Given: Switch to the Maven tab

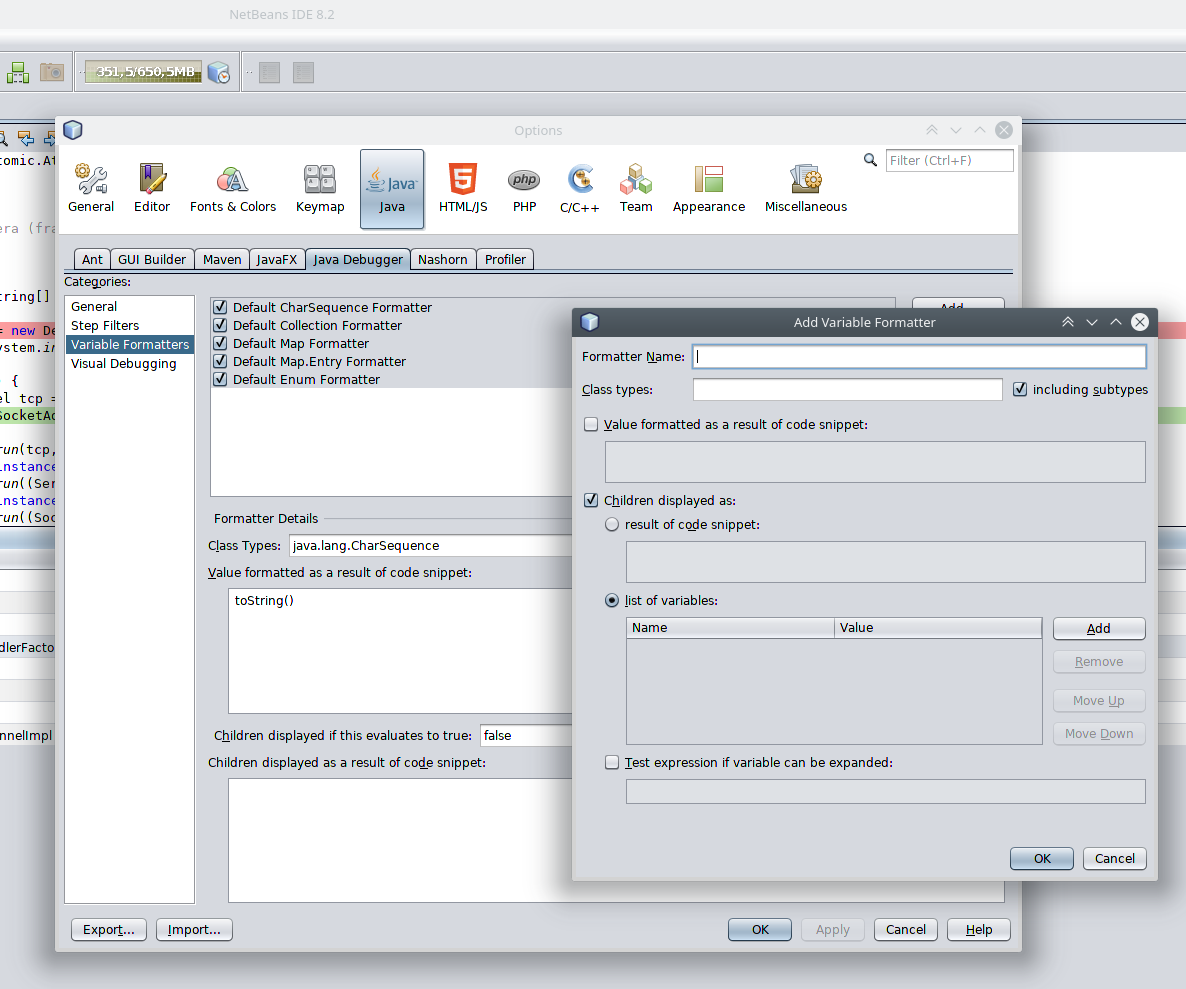Looking at the screenshot, I should [222, 259].
